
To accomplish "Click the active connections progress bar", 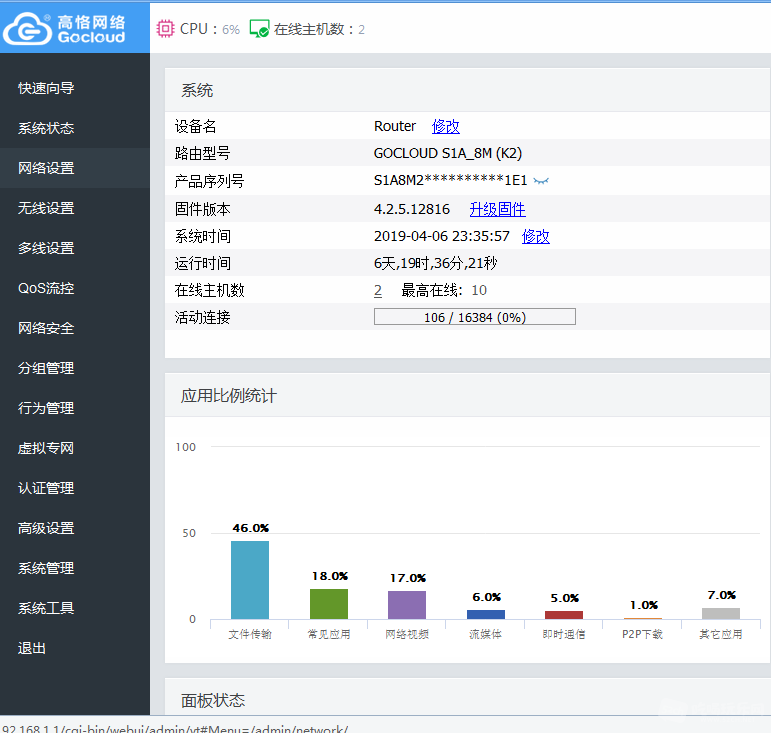I will tap(474, 317).
